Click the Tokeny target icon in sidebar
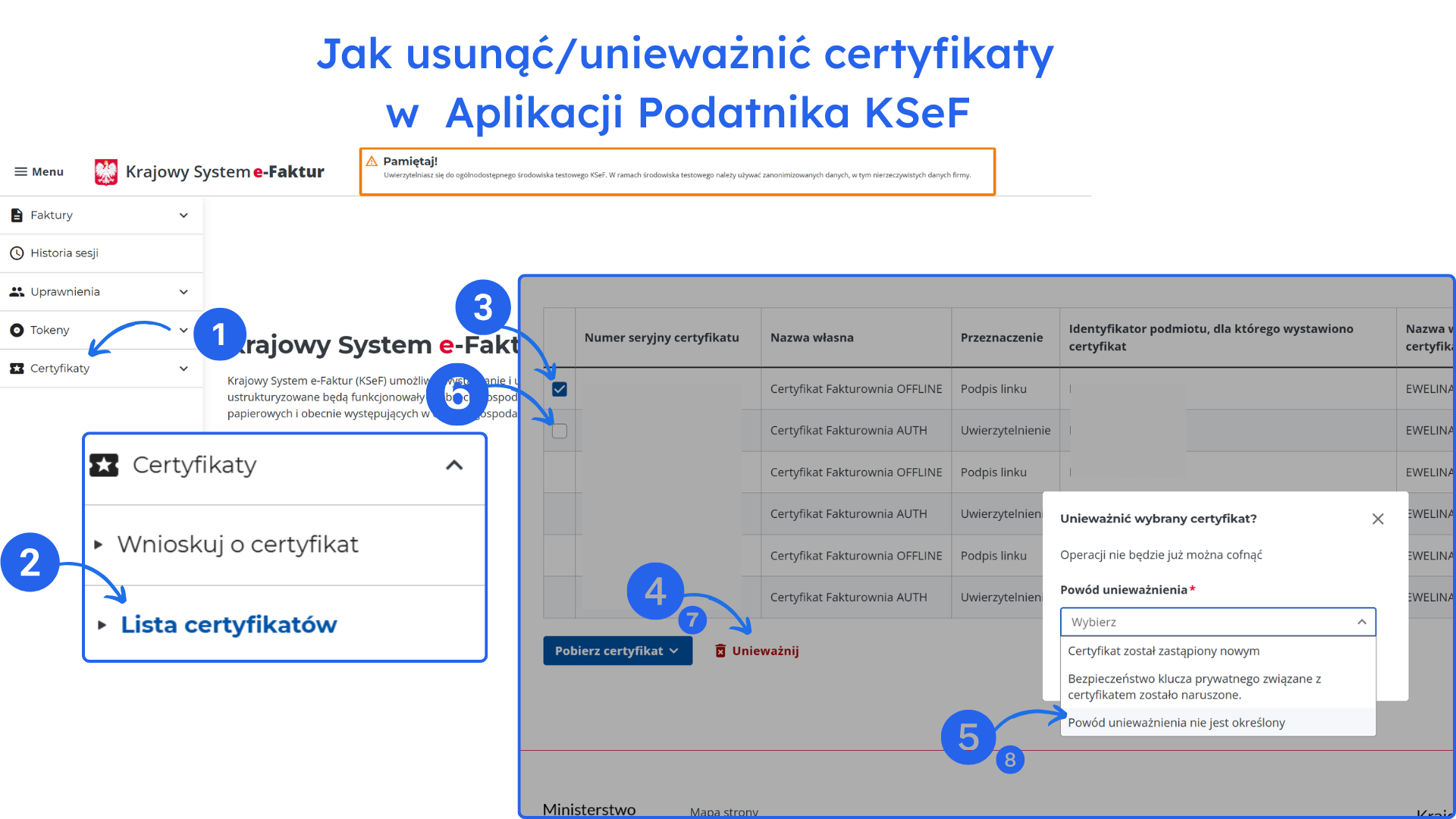 tap(15, 330)
